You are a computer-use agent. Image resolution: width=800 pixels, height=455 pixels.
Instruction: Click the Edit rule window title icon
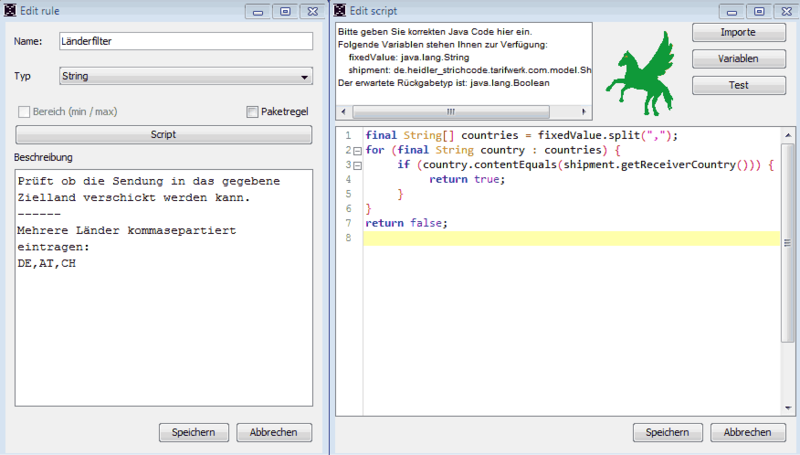pos(8,11)
